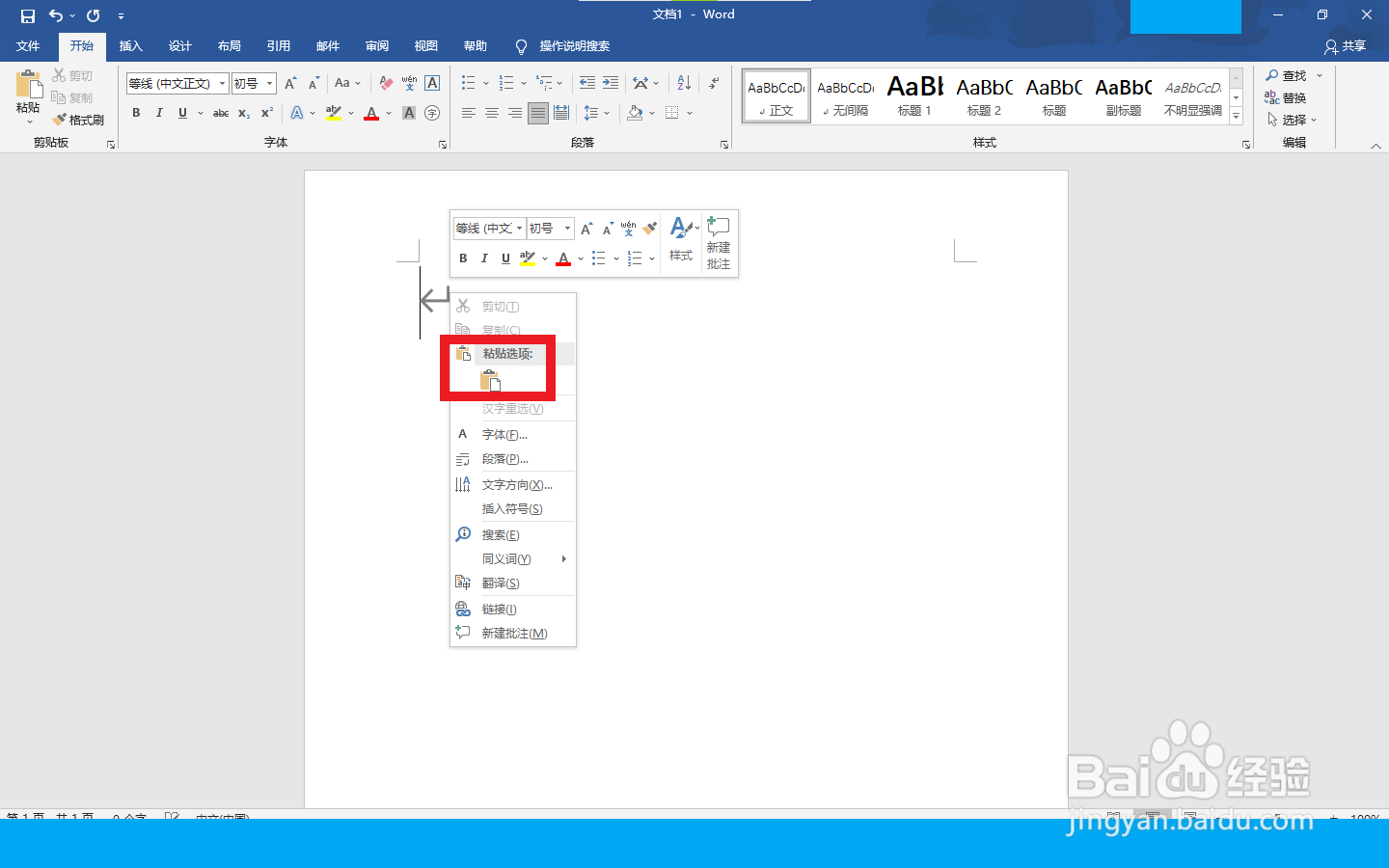Toggle Center alignment in the ribbon
1389x868 pixels.
click(492, 113)
